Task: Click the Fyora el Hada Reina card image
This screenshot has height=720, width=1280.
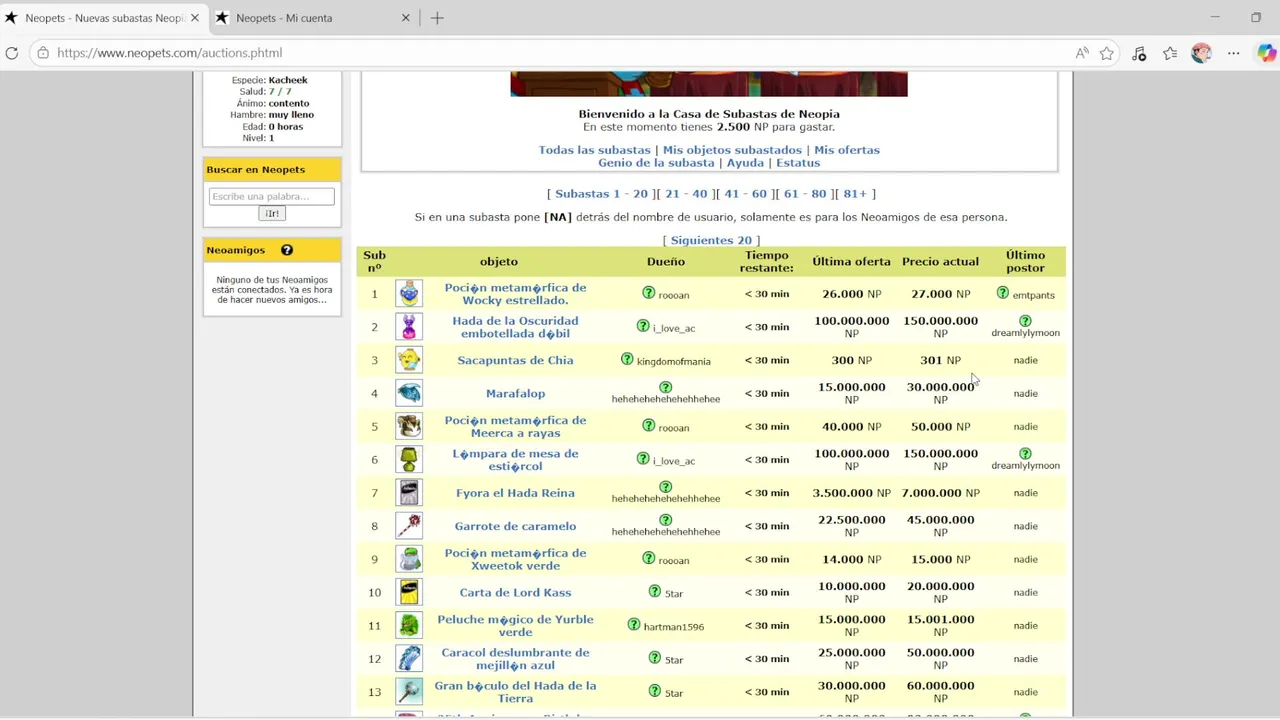Action: point(409,493)
